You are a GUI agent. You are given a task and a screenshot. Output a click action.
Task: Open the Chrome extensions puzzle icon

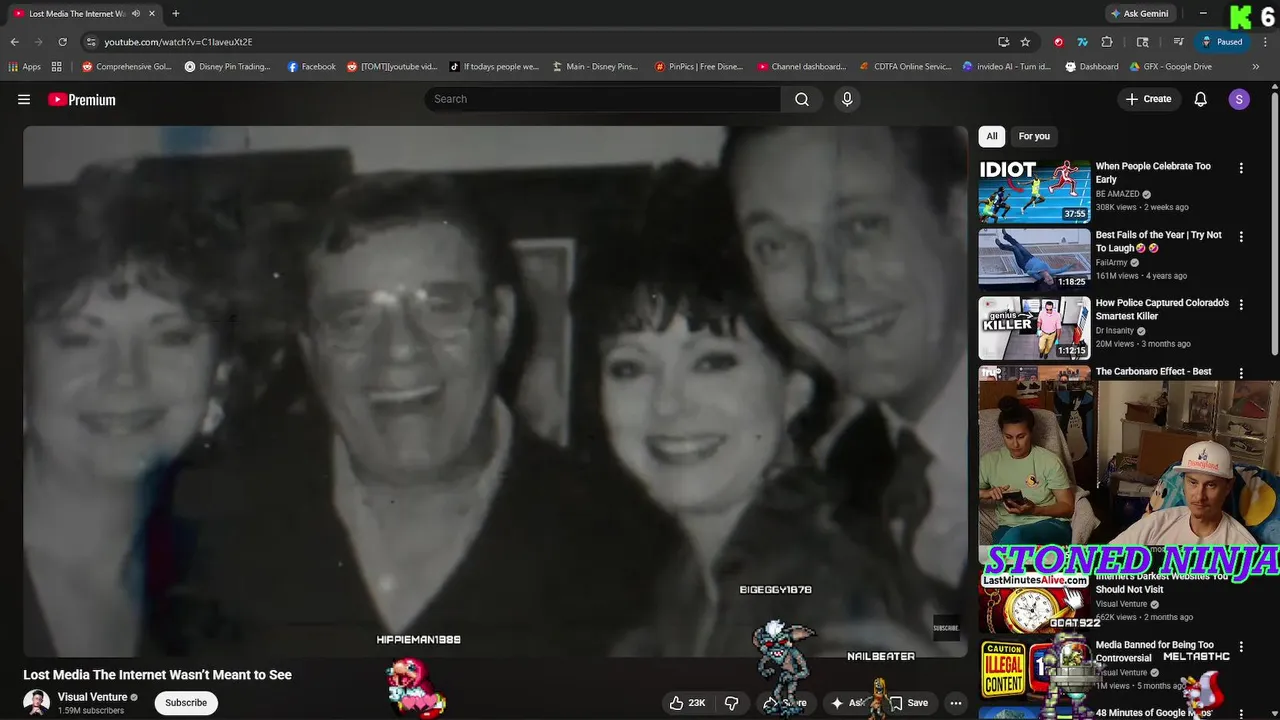(x=1107, y=42)
